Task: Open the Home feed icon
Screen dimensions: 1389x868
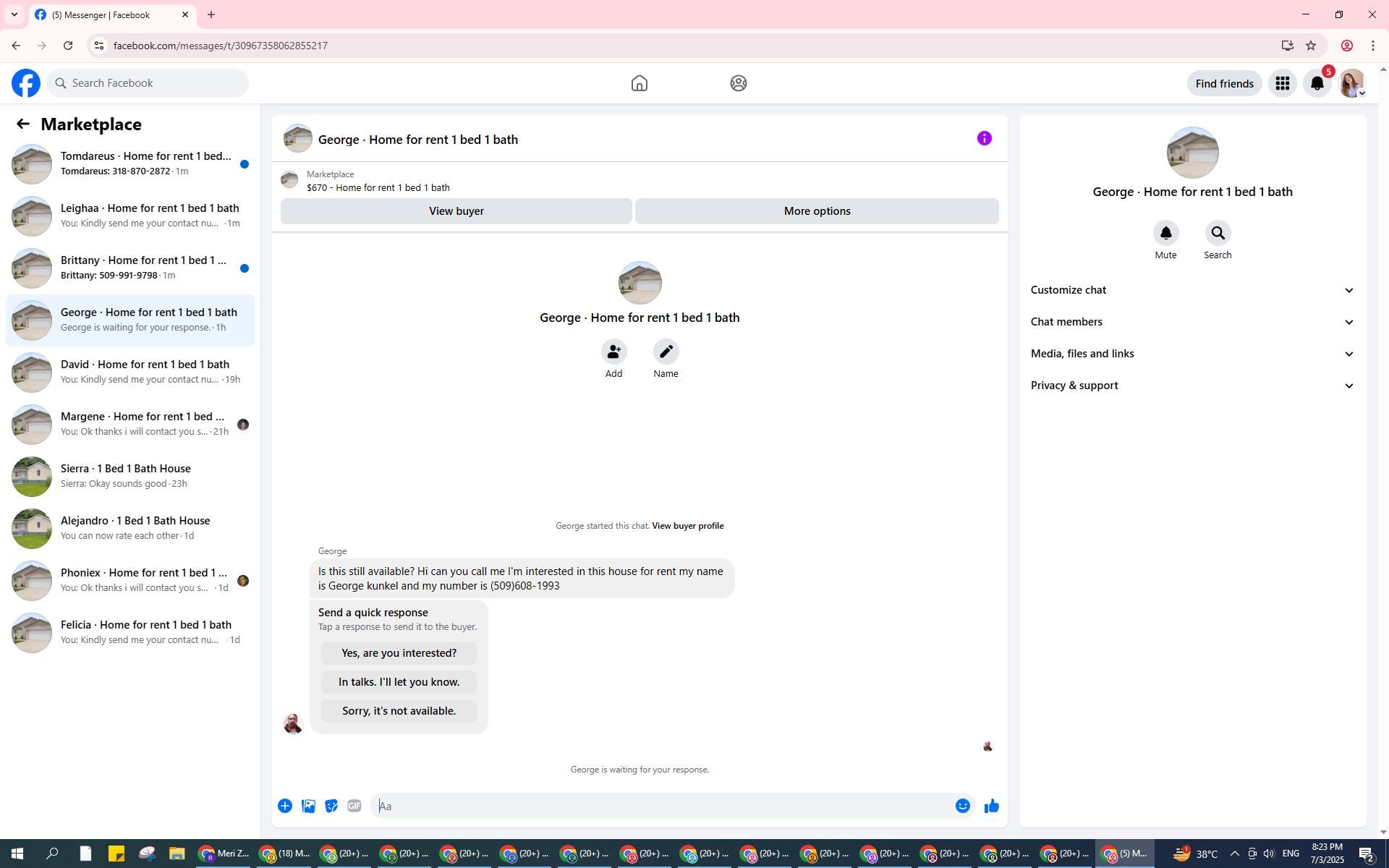Action: [639, 83]
